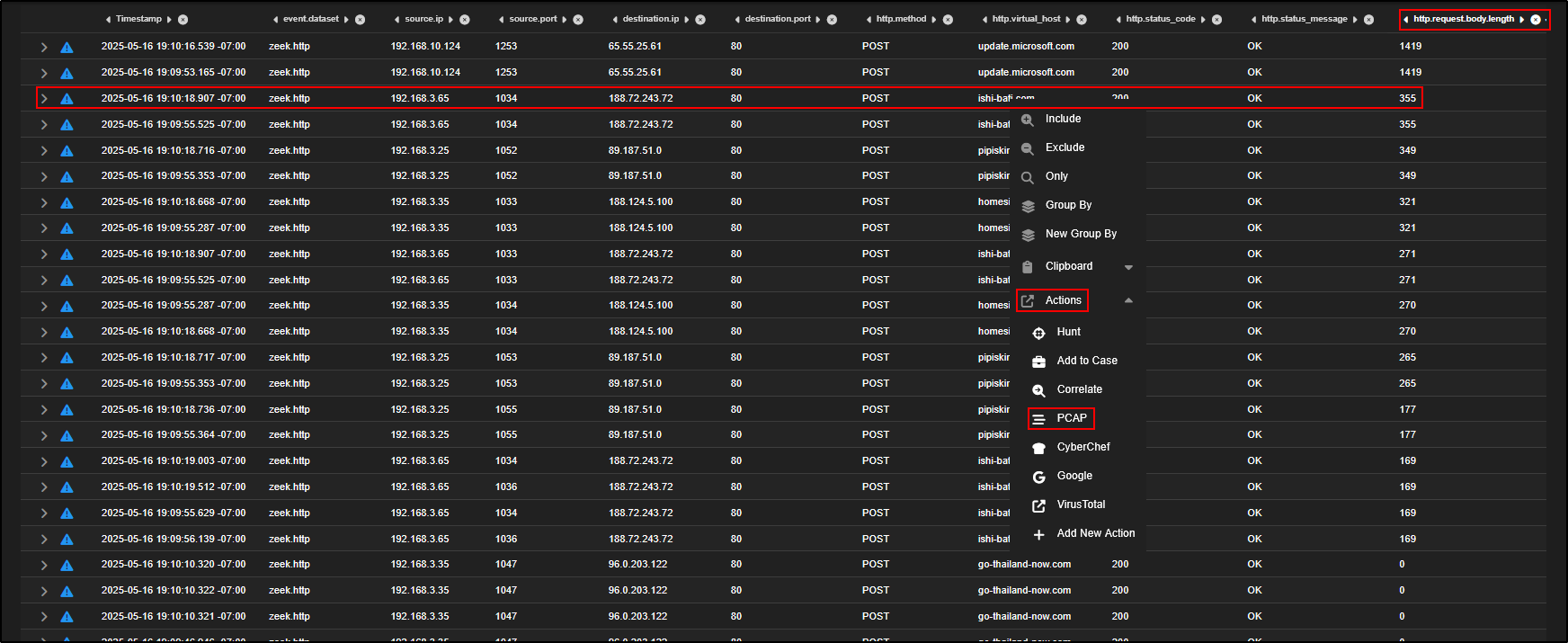Click the update.microsoft.com value in first row
Viewport: 1568px width, 643px height.
click(1026, 46)
